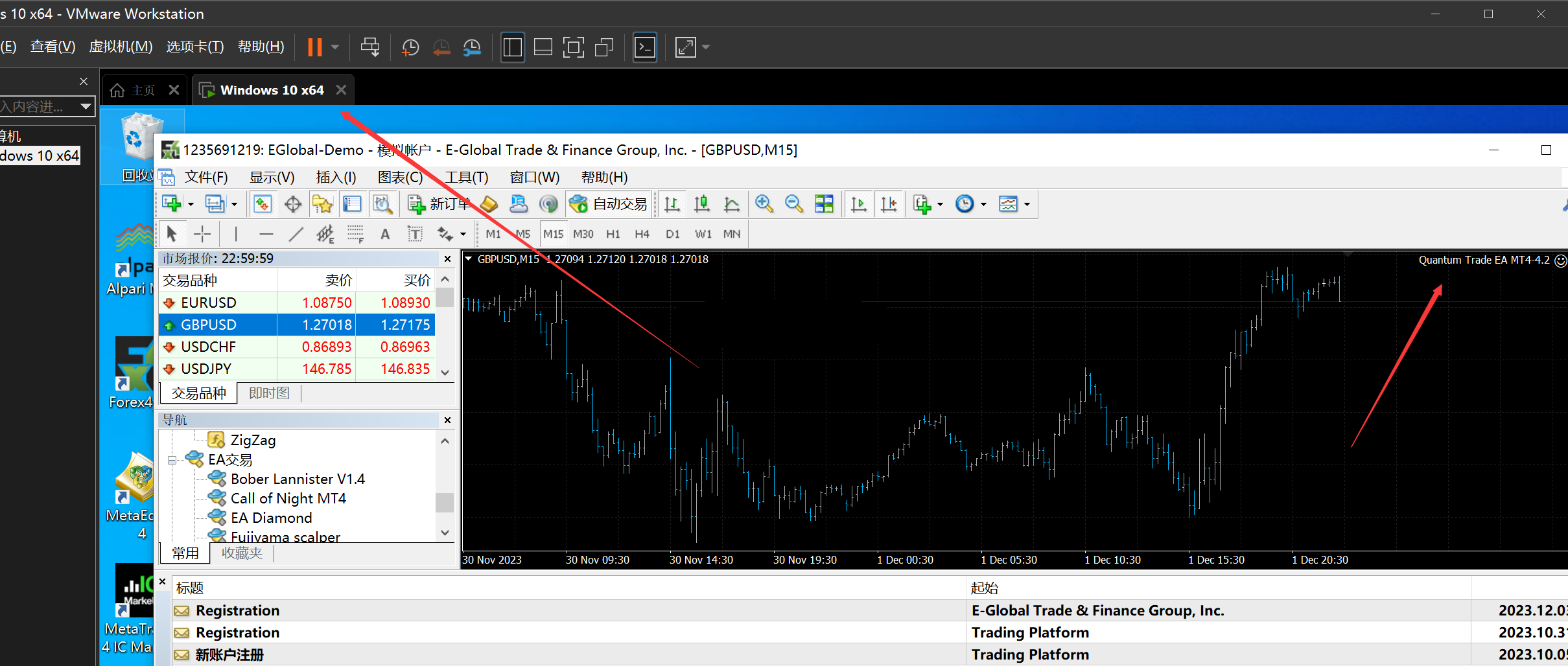Select the crosshair cursor tool

202,234
